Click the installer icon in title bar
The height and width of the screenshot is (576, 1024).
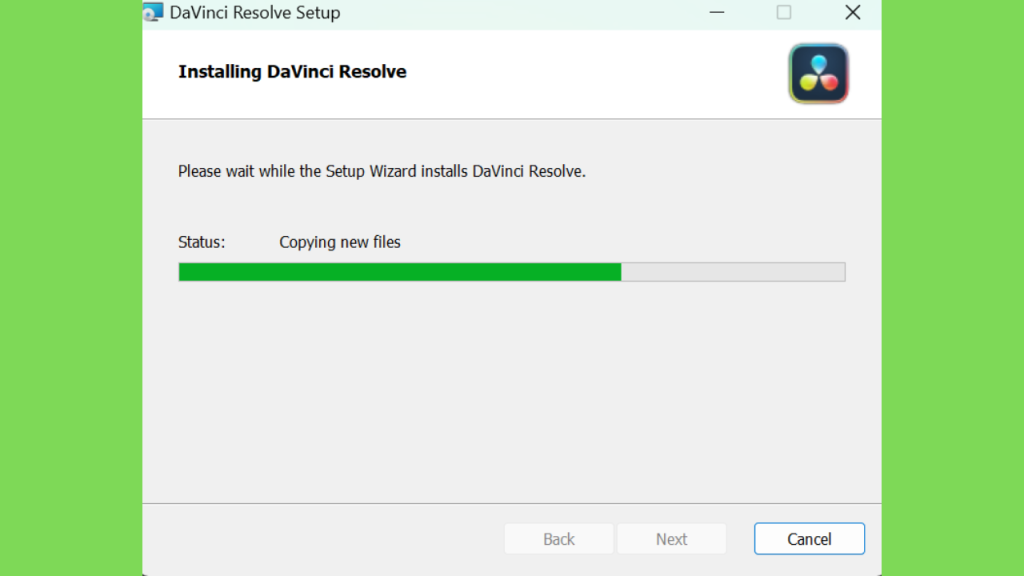153,12
